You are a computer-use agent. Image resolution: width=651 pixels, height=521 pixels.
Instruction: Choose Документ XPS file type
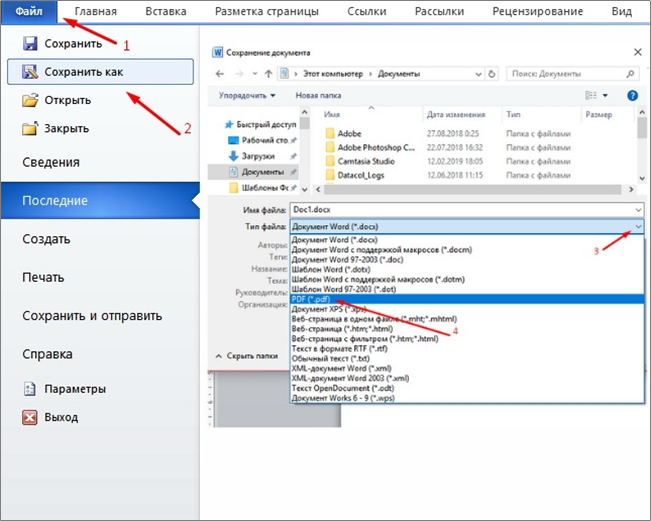pyautogui.click(x=467, y=309)
